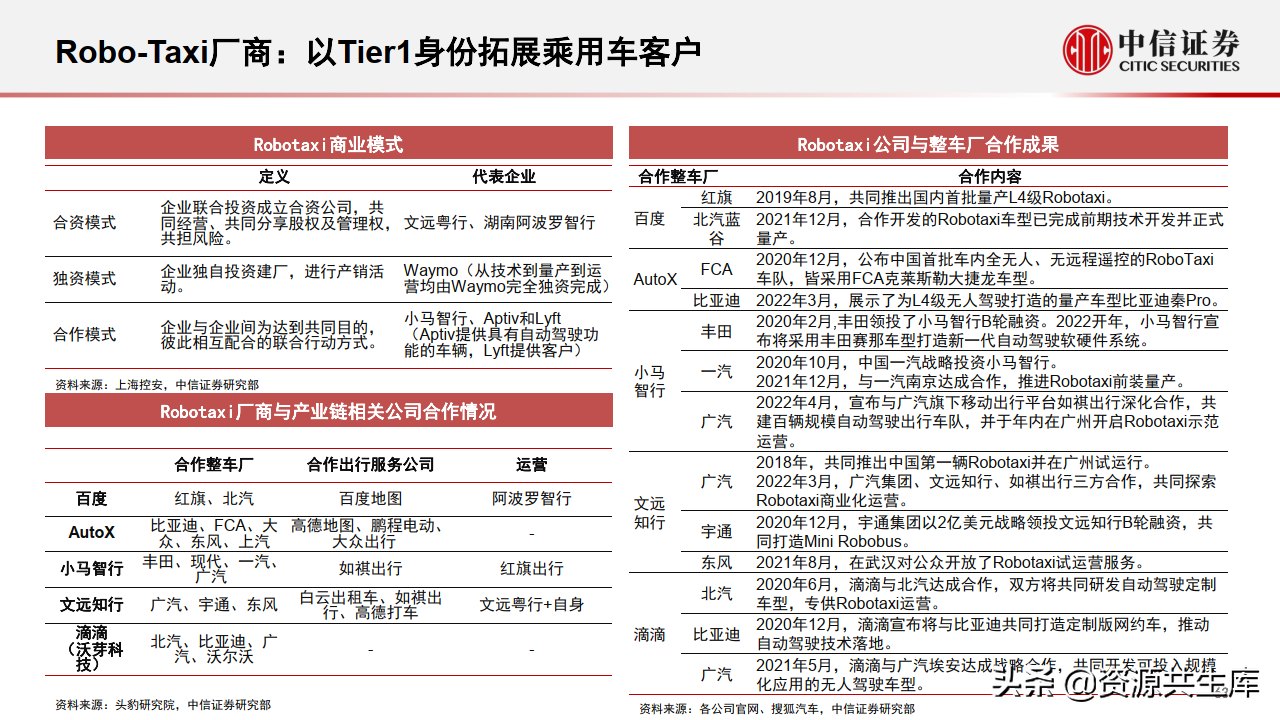Viewport: 1280px width, 720px height.
Task: Click the 一汽 cell in right table
Action: pyautogui.click(x=716, y=371)
